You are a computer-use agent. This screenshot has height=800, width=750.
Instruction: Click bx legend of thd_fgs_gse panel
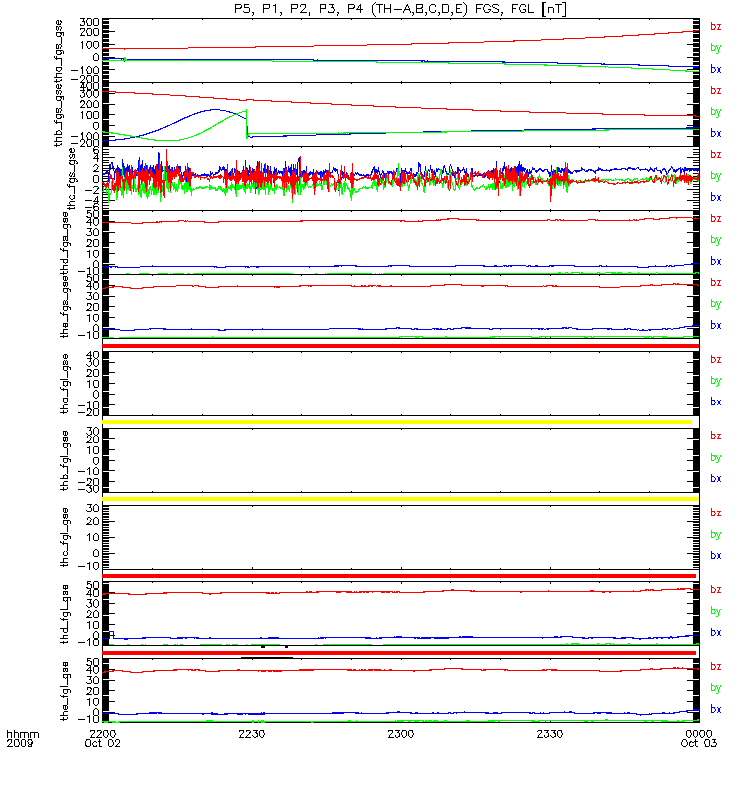[x=716, y=261]
